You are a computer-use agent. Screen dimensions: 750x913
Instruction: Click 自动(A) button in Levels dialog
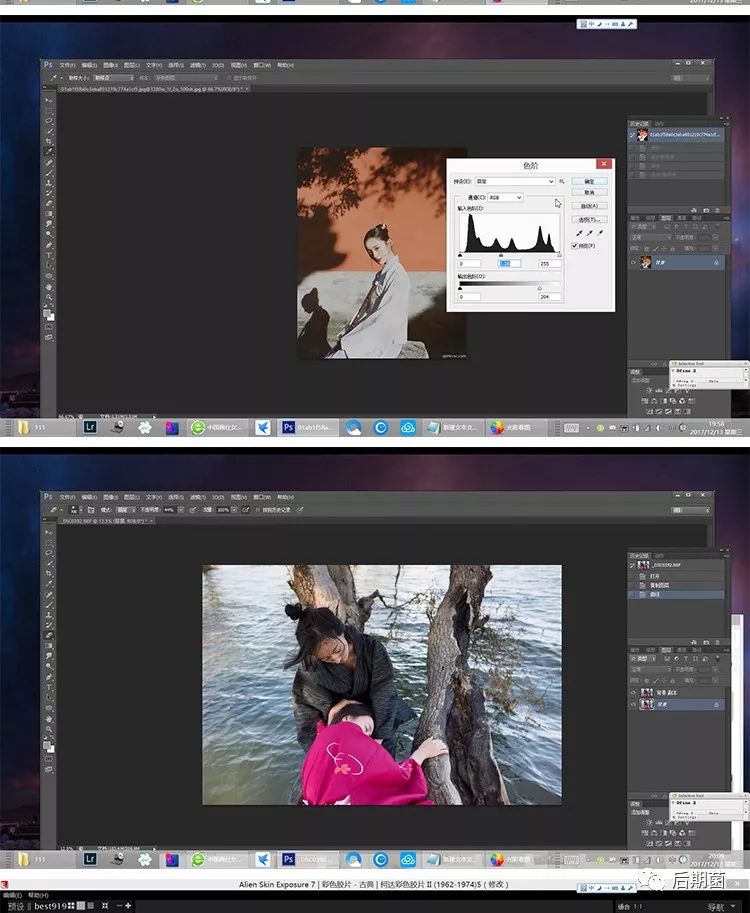tap(589, 206)
